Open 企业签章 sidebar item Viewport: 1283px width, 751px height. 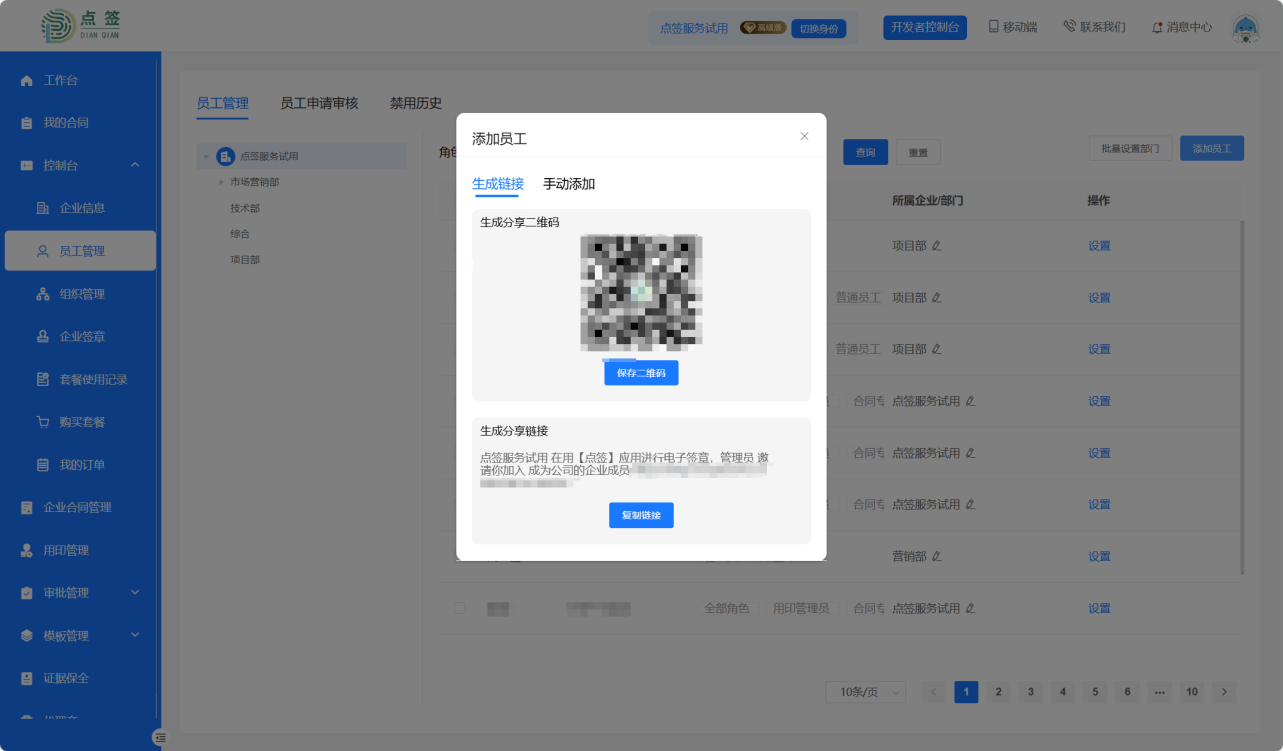click(x=80, y=337)
